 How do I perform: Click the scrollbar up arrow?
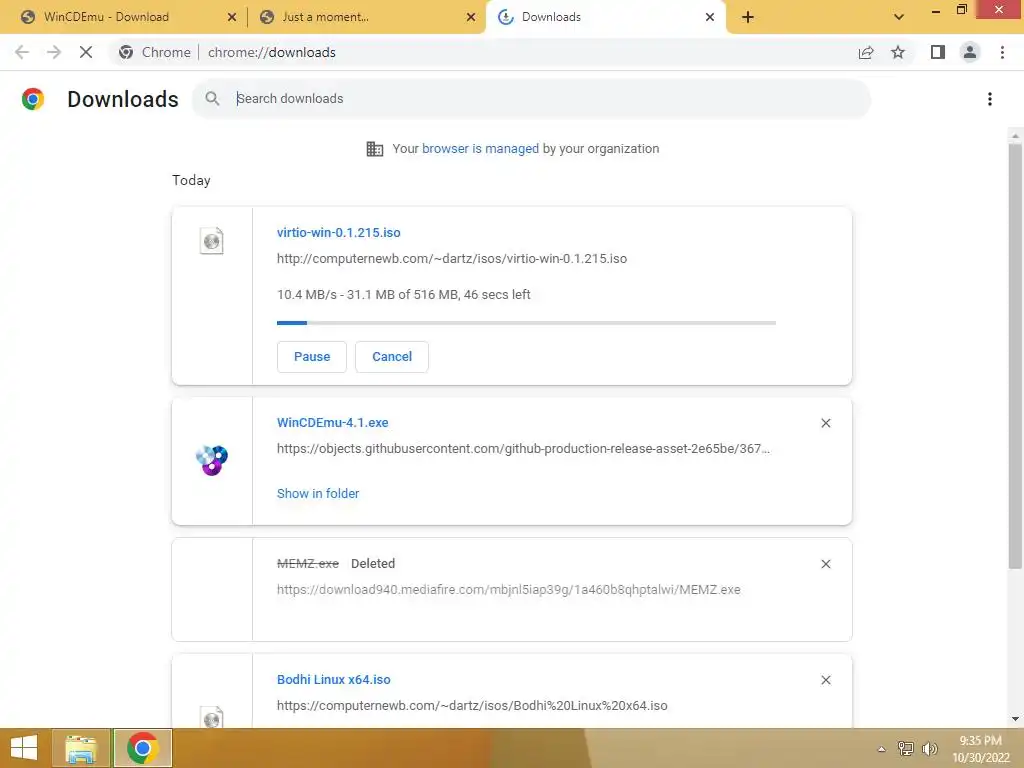[x=1015, y=136]
